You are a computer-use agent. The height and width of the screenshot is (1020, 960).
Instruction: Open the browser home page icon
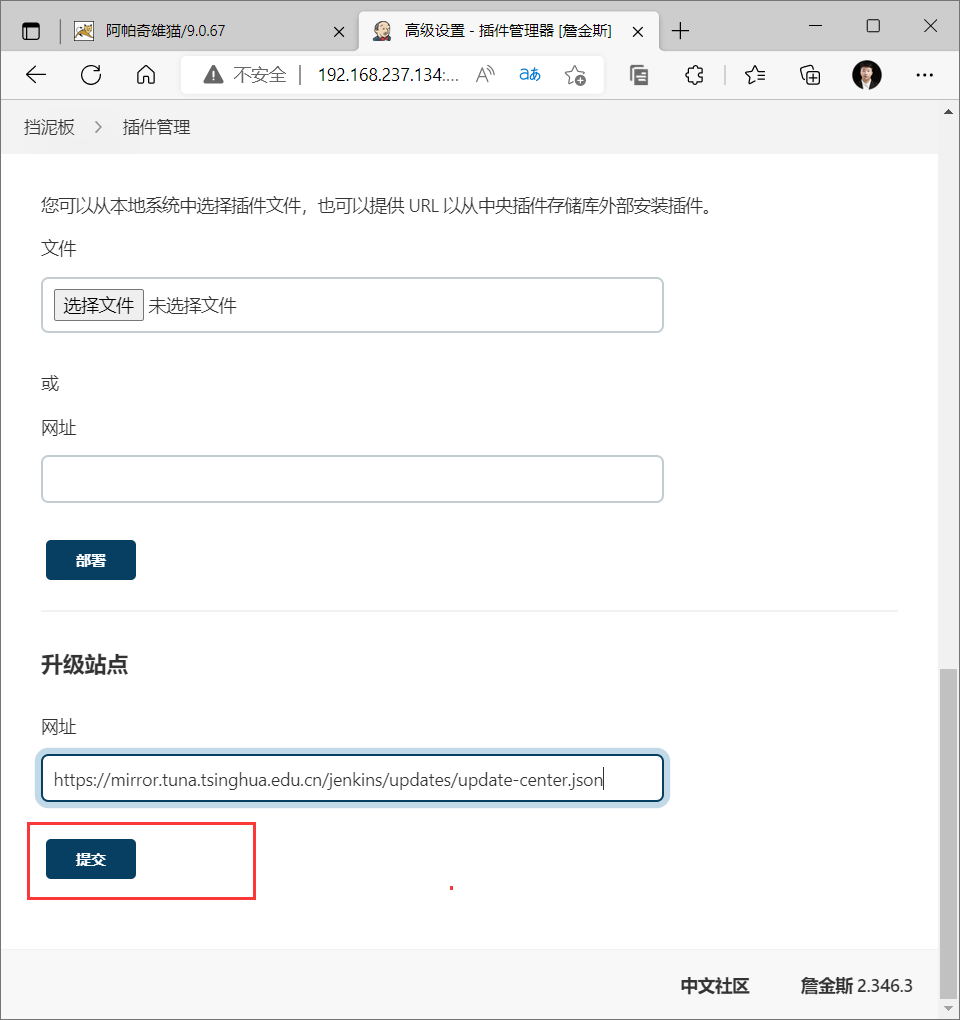coord(146,75)
